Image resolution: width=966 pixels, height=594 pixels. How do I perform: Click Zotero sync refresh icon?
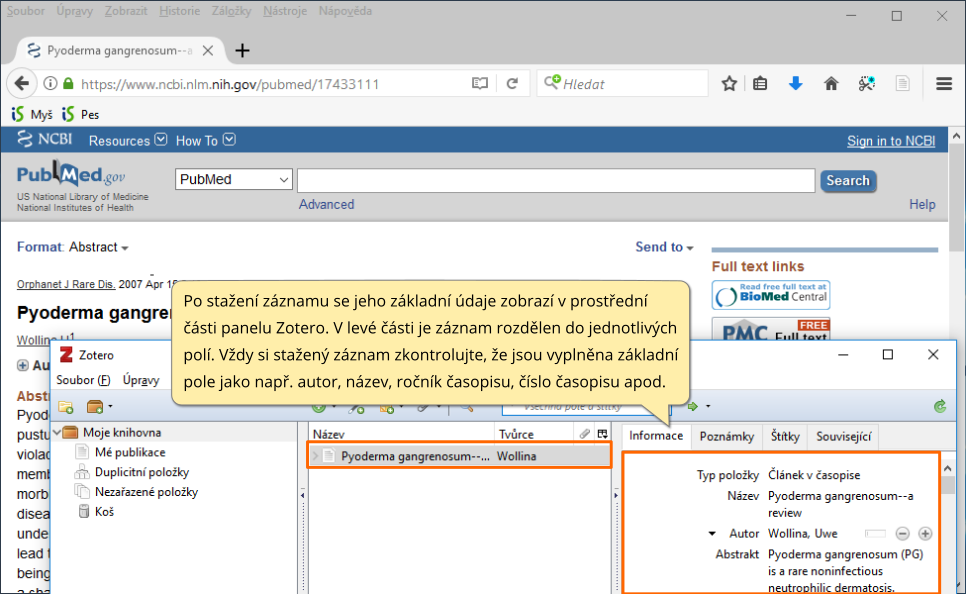pos(940,406)
